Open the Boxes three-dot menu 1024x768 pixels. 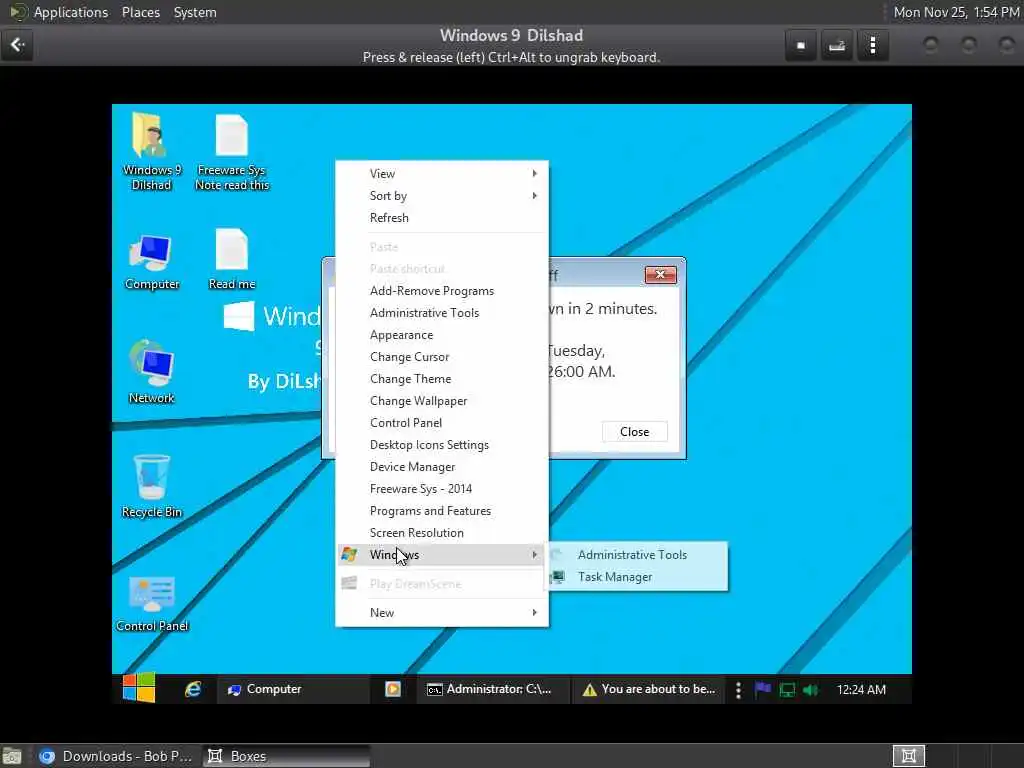tap(872, 45)
